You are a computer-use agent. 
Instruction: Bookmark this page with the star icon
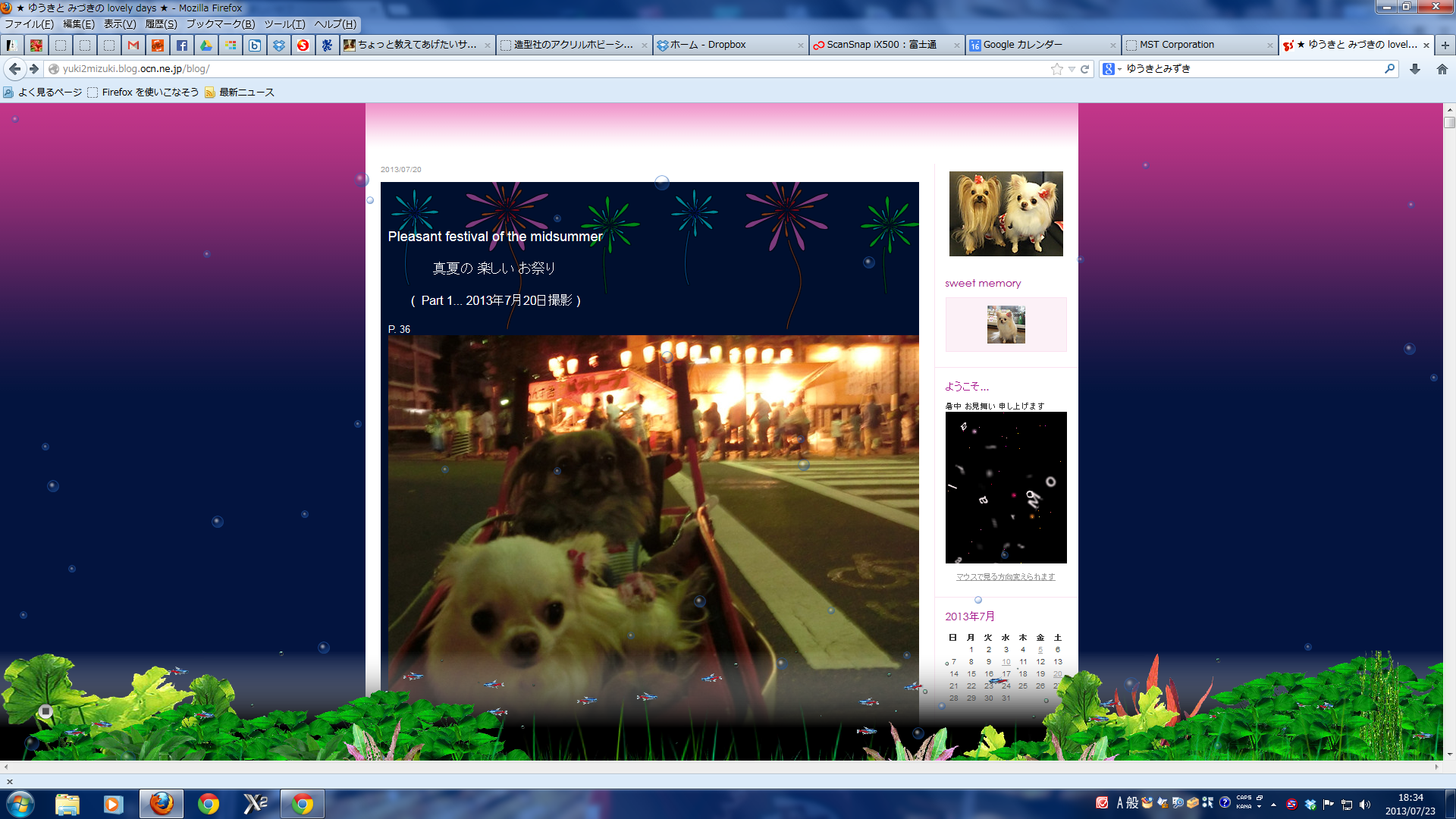pyautogui.click(x=1057, y=69)
